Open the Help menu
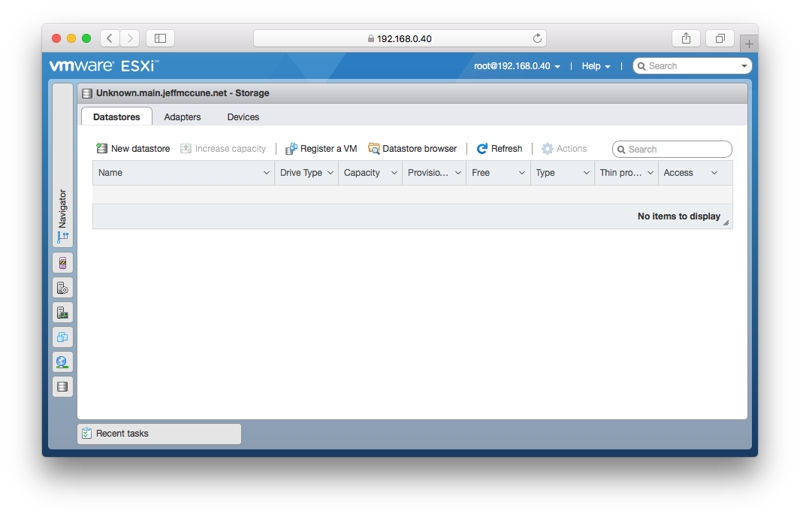 [596, 66]
